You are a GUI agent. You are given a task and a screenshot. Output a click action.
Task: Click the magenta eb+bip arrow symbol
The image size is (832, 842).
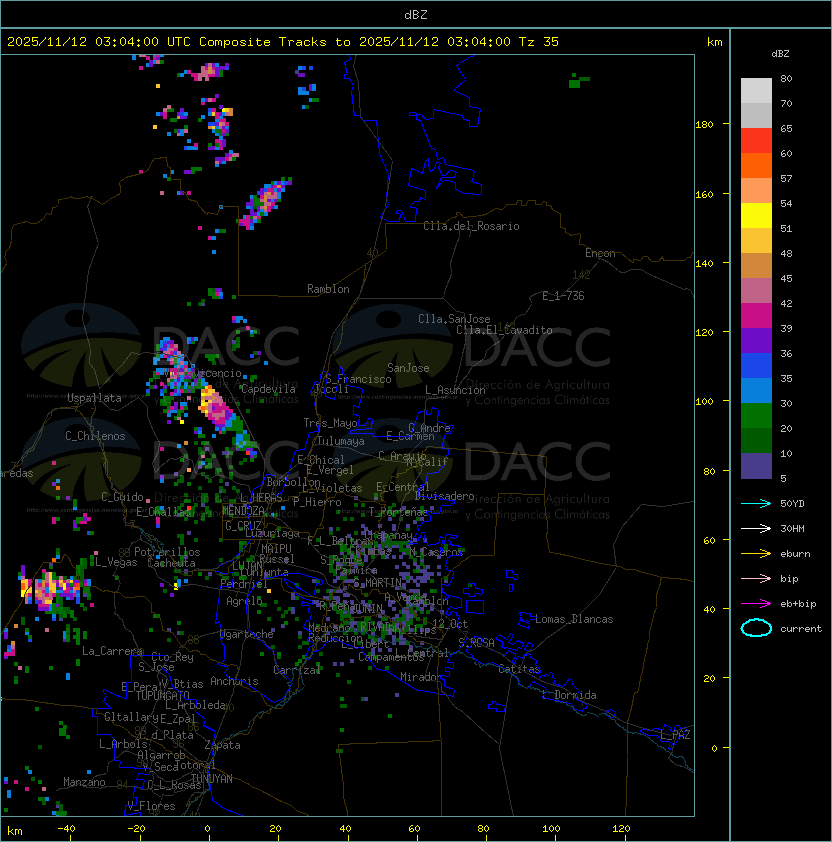(756, 604)
